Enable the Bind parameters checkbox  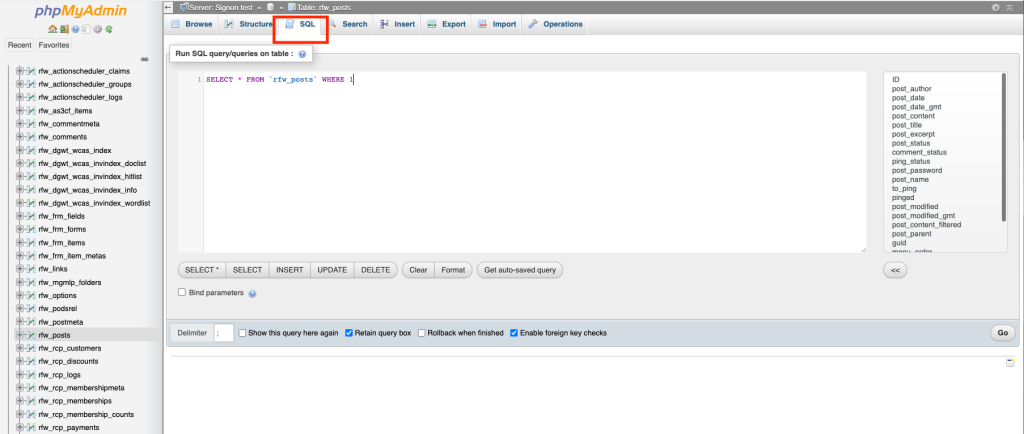click(x=182, y=293)
